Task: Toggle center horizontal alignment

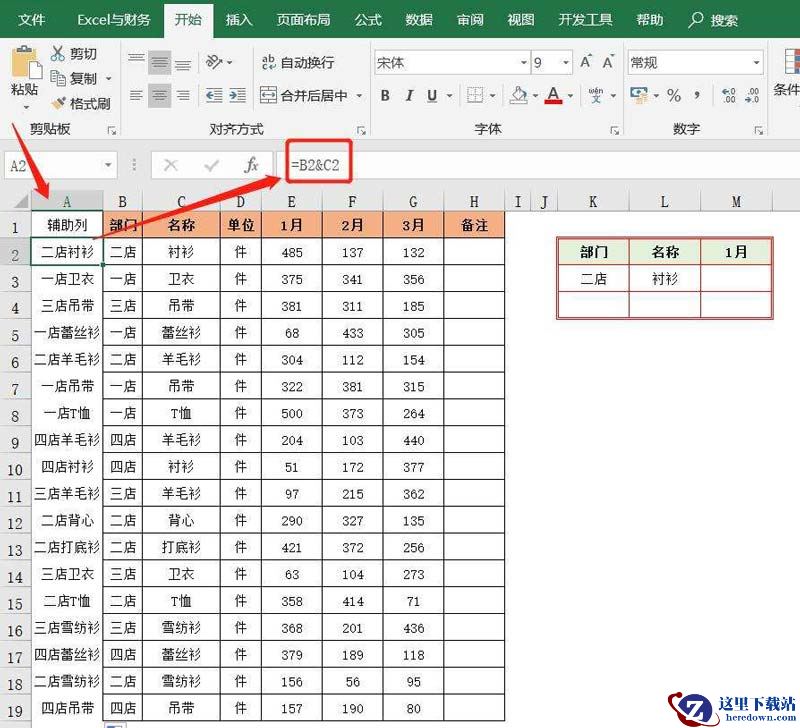Action: [x=160, y=95]
